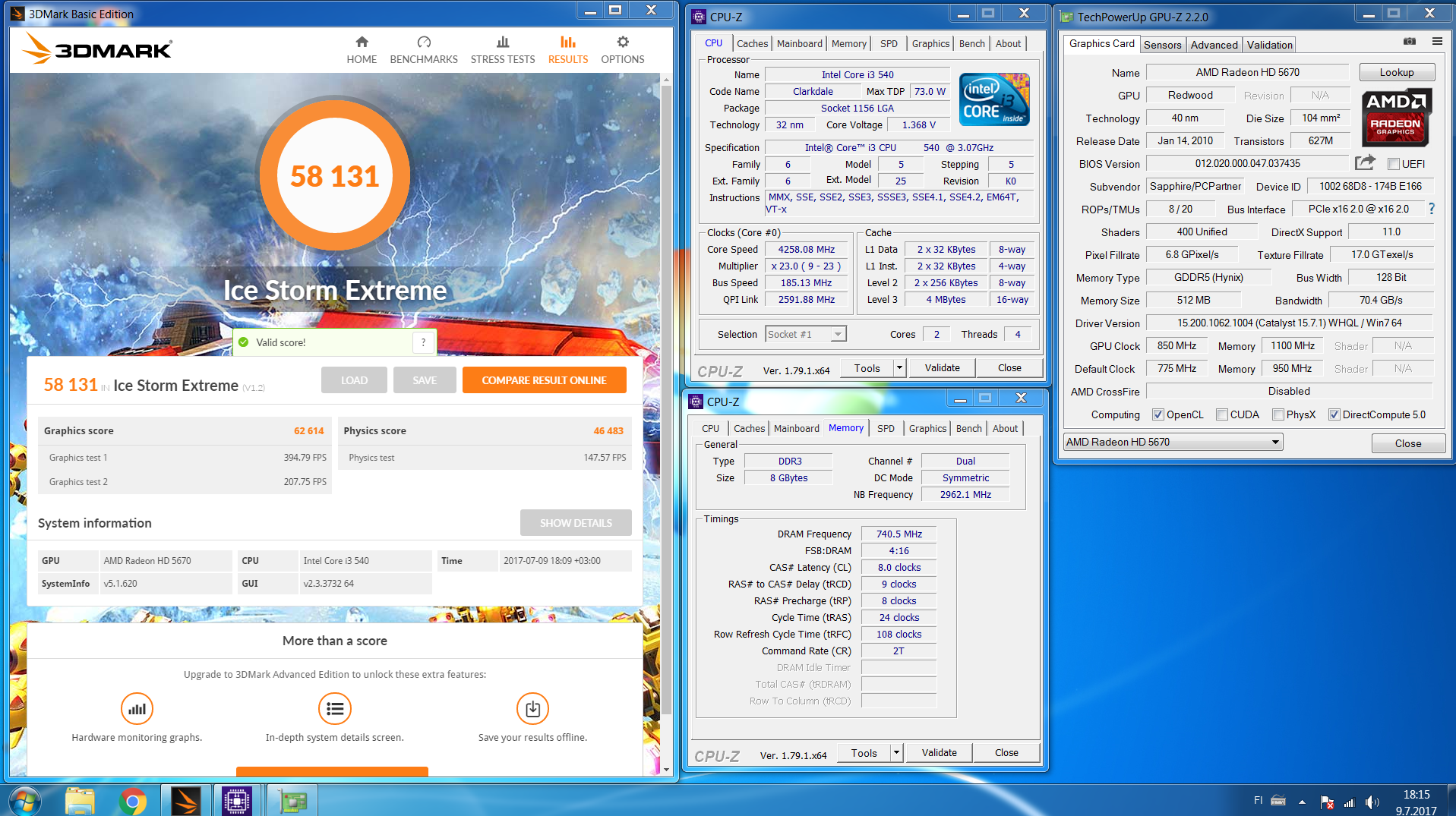Screen dimensions: 1456x816
Task: Switch to SPD tab in lower CPU-Z
Action: click(x=886, y=429)
